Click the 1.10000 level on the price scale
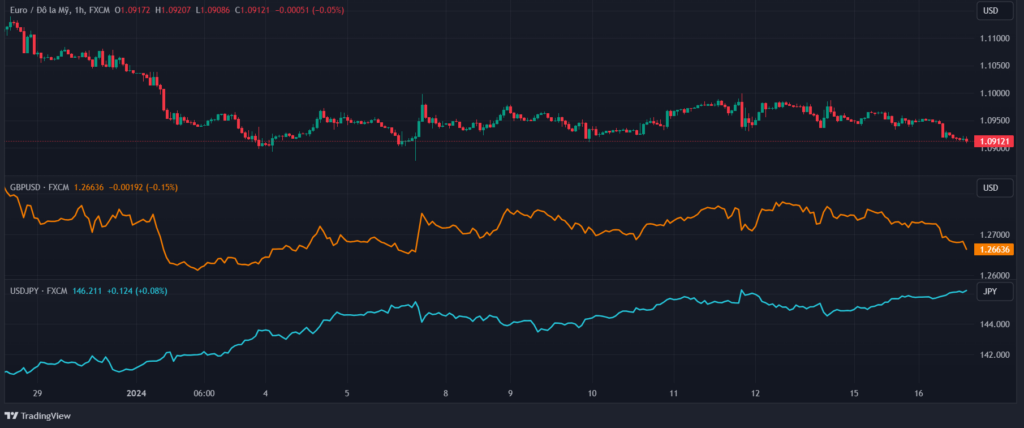Image resolution: width=1024 pixels, height=428 pixels. pyautogui.click(x=994, y=93)
